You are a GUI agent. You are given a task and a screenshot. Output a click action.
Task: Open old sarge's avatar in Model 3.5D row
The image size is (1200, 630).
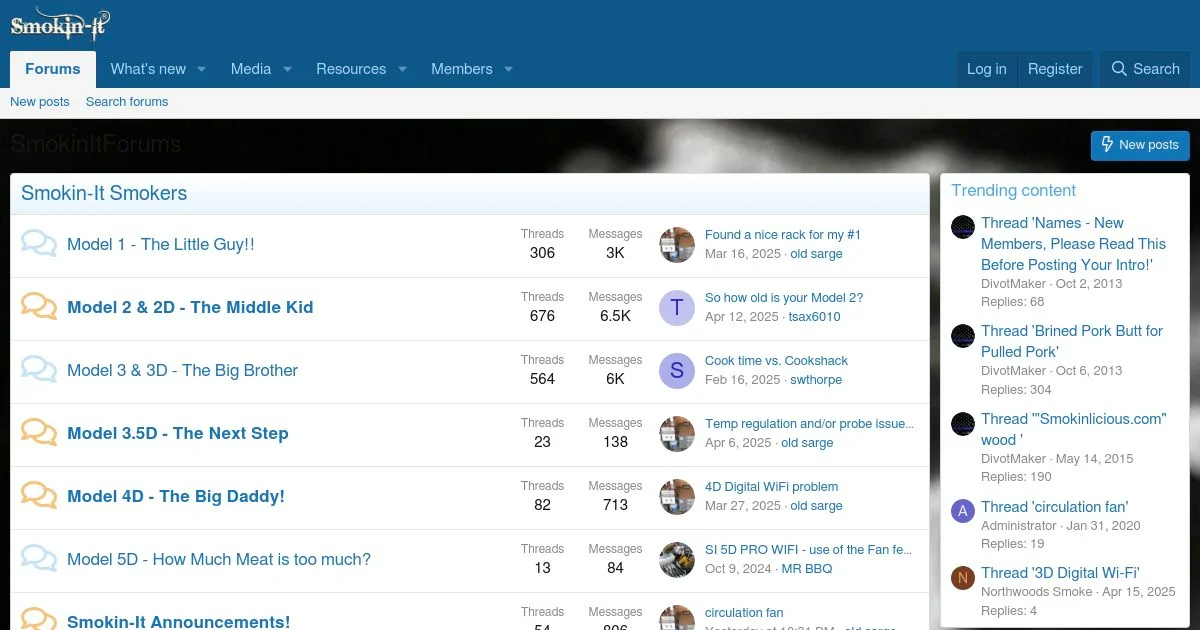(677, 433)
